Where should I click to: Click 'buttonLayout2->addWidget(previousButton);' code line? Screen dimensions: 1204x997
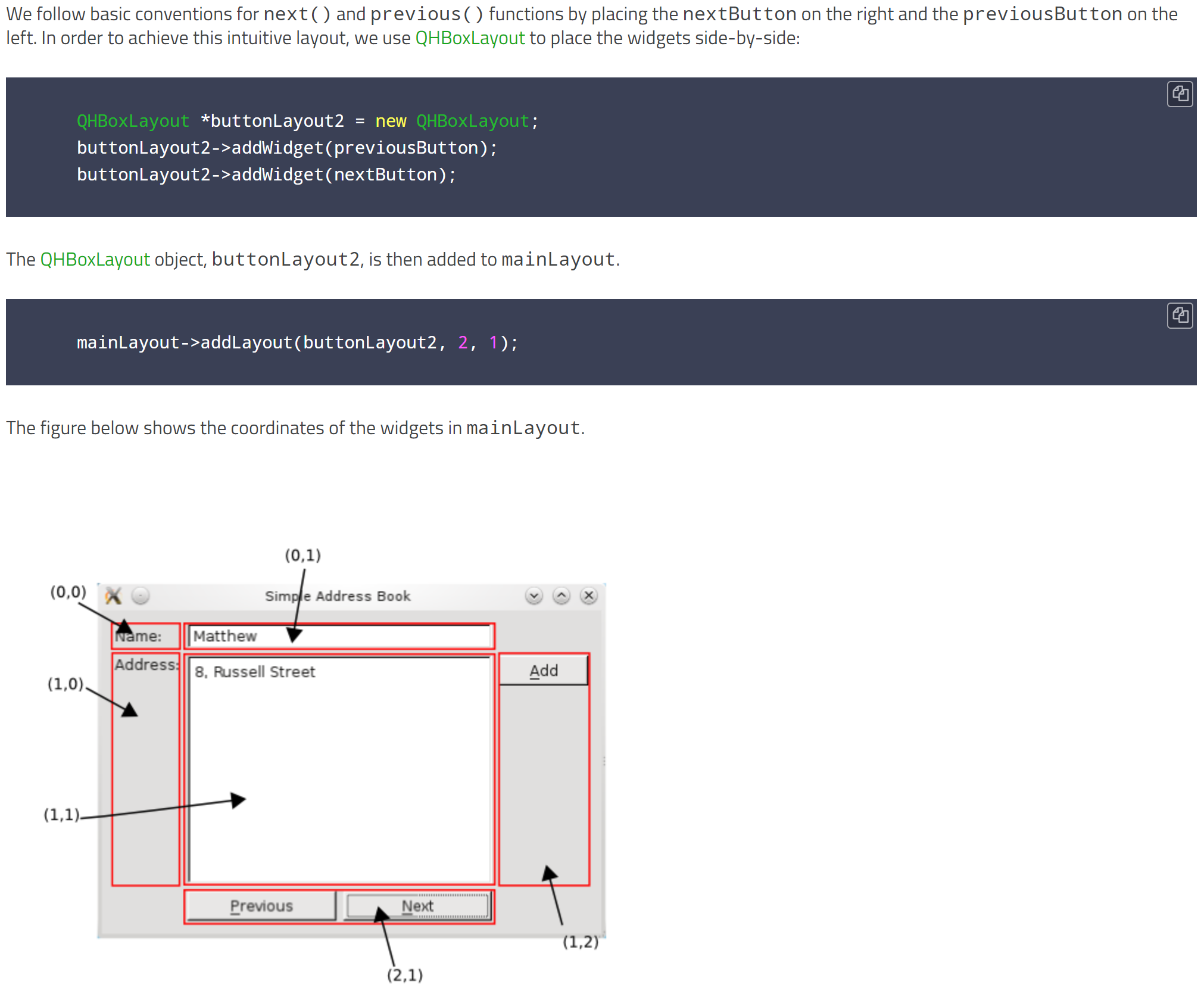click(x=286, y=148)
